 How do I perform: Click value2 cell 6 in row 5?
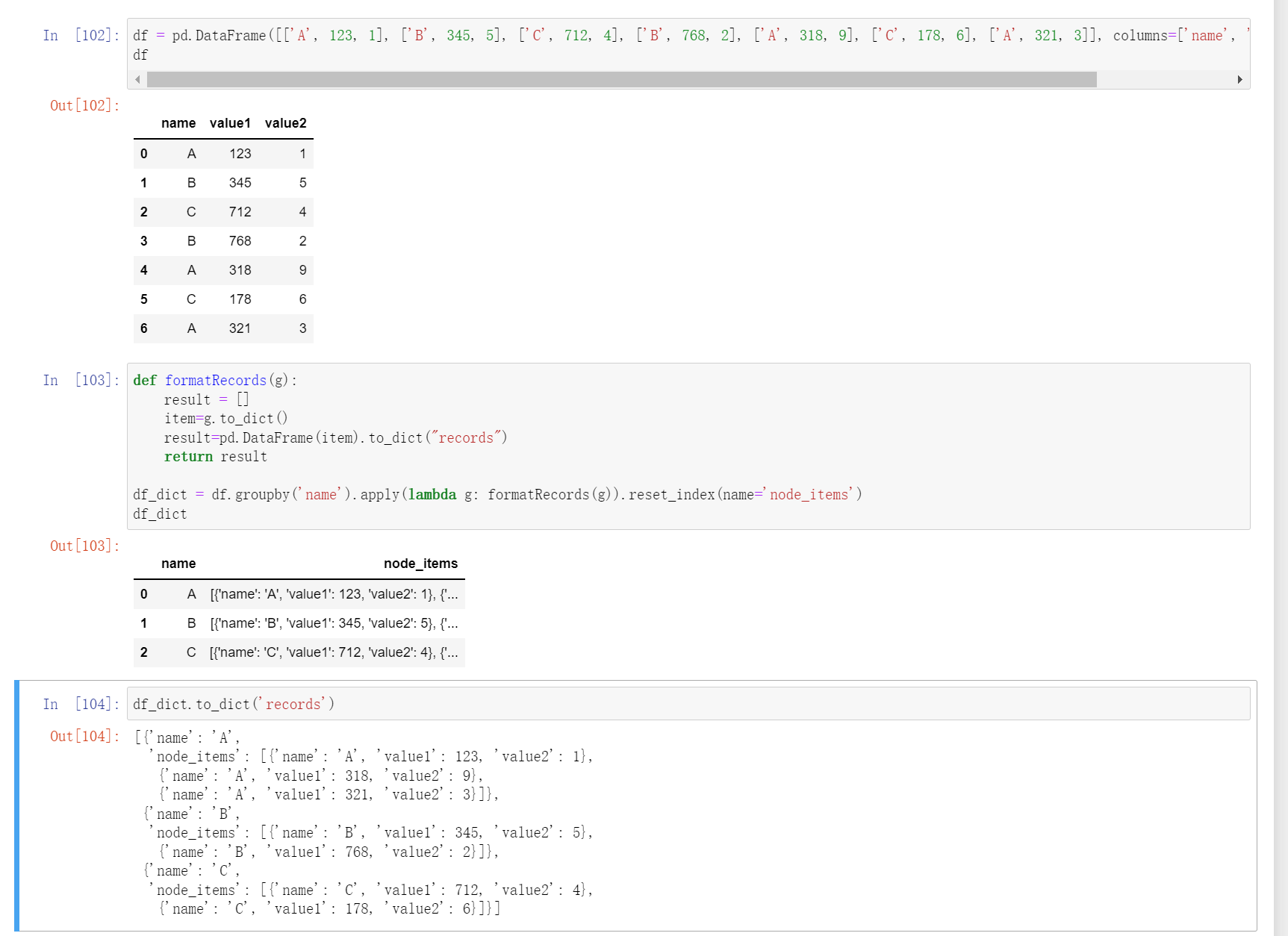click(x=302, y=299)
